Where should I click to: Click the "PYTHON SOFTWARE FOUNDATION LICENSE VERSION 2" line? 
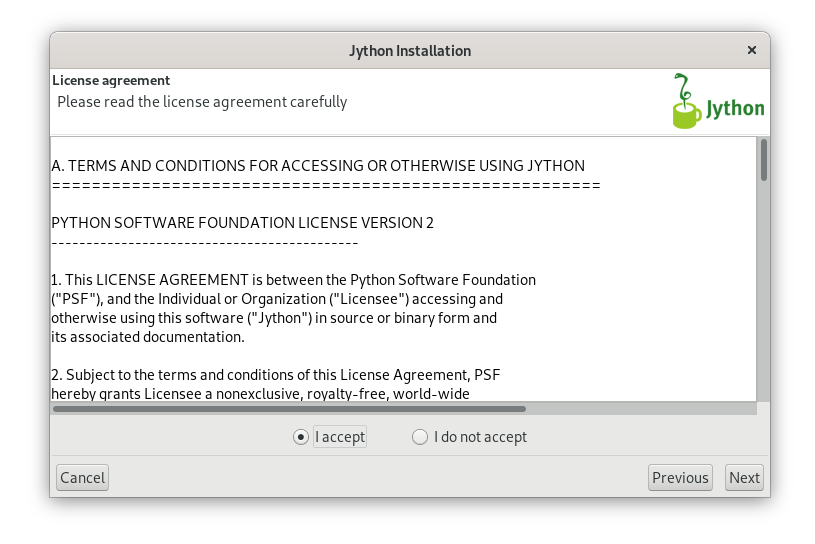(x=242, y=223)
